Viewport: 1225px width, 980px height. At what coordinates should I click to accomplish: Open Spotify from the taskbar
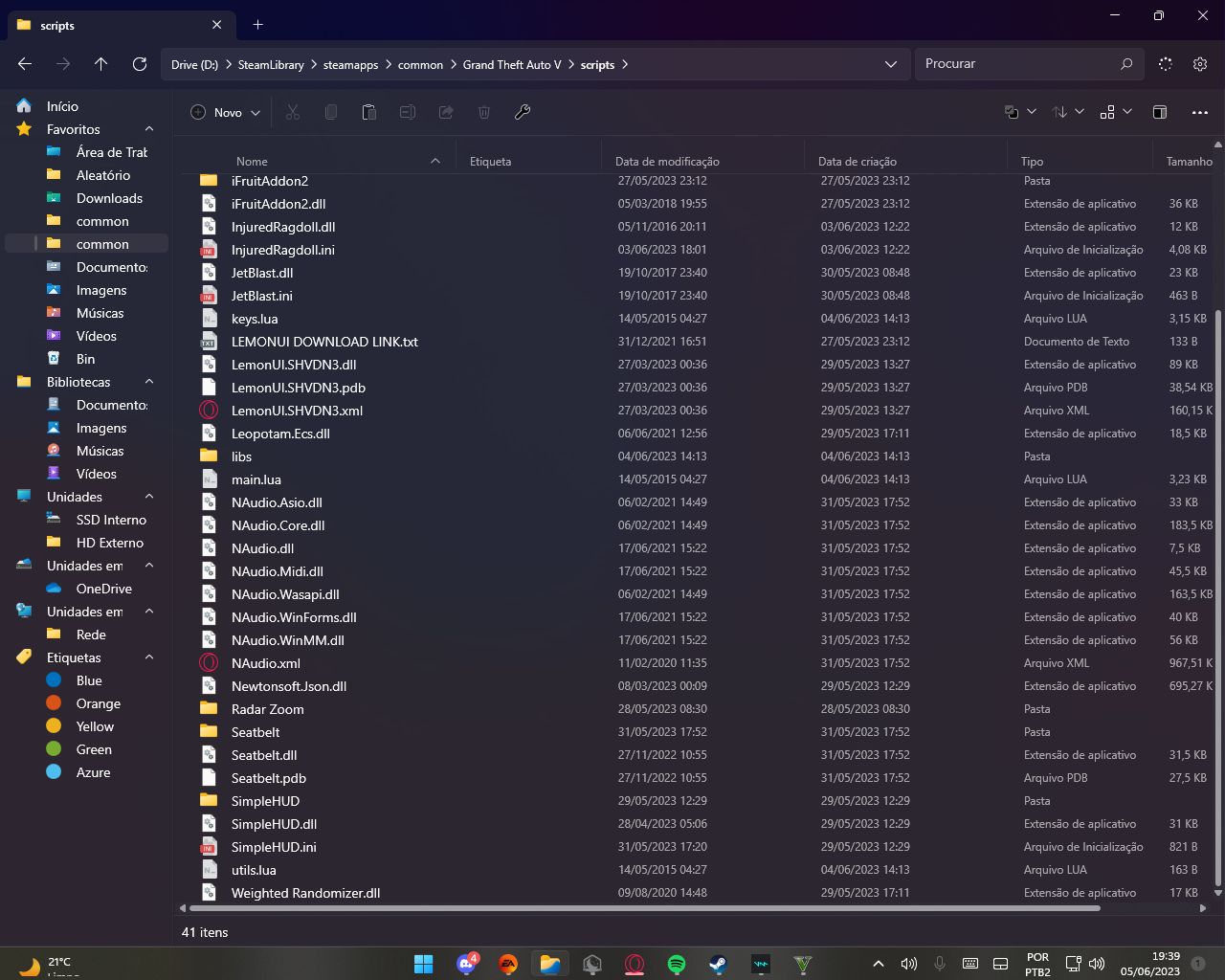click(x=677, y=964)
